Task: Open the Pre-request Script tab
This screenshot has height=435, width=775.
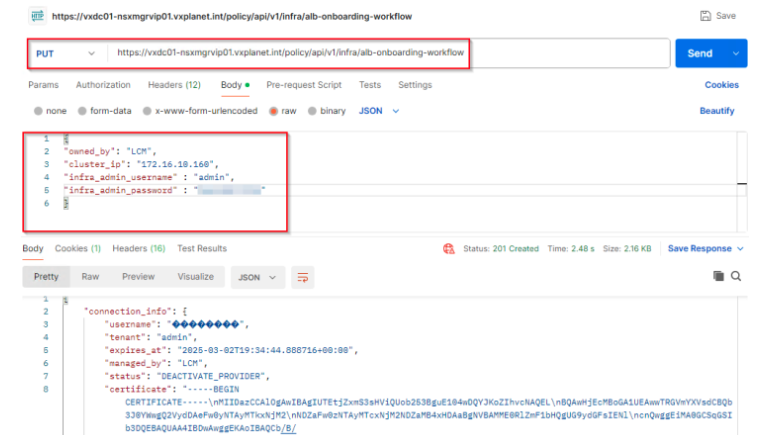Action: [x=304, y=85]
